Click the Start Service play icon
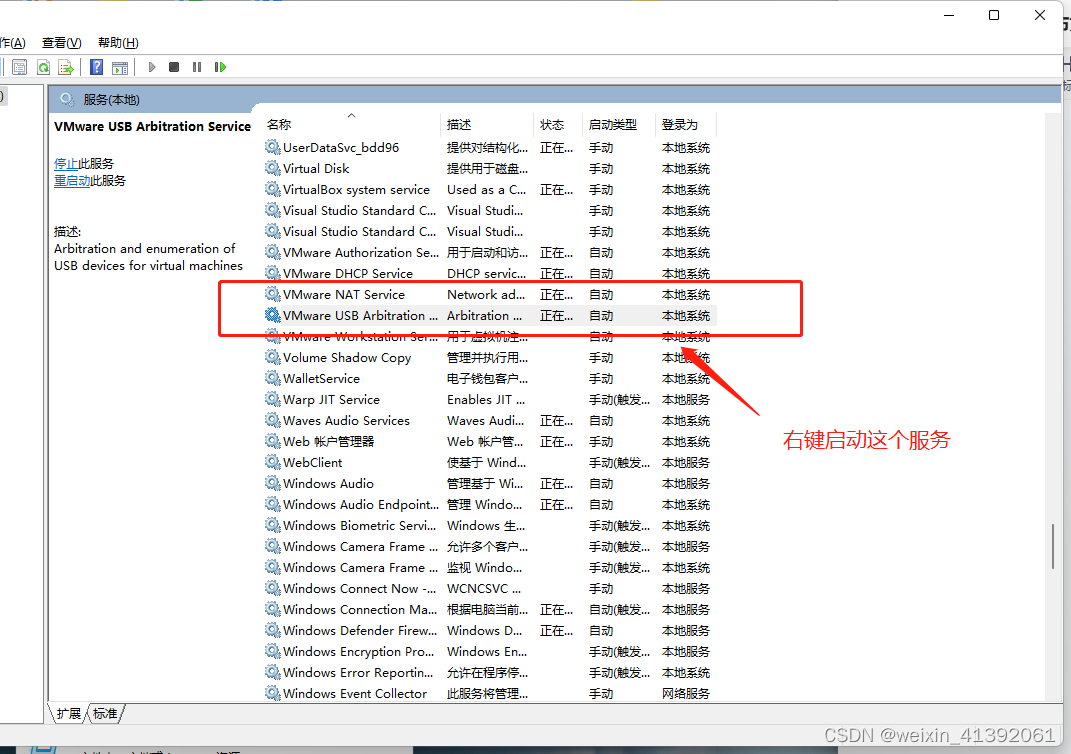 point(152,67)
